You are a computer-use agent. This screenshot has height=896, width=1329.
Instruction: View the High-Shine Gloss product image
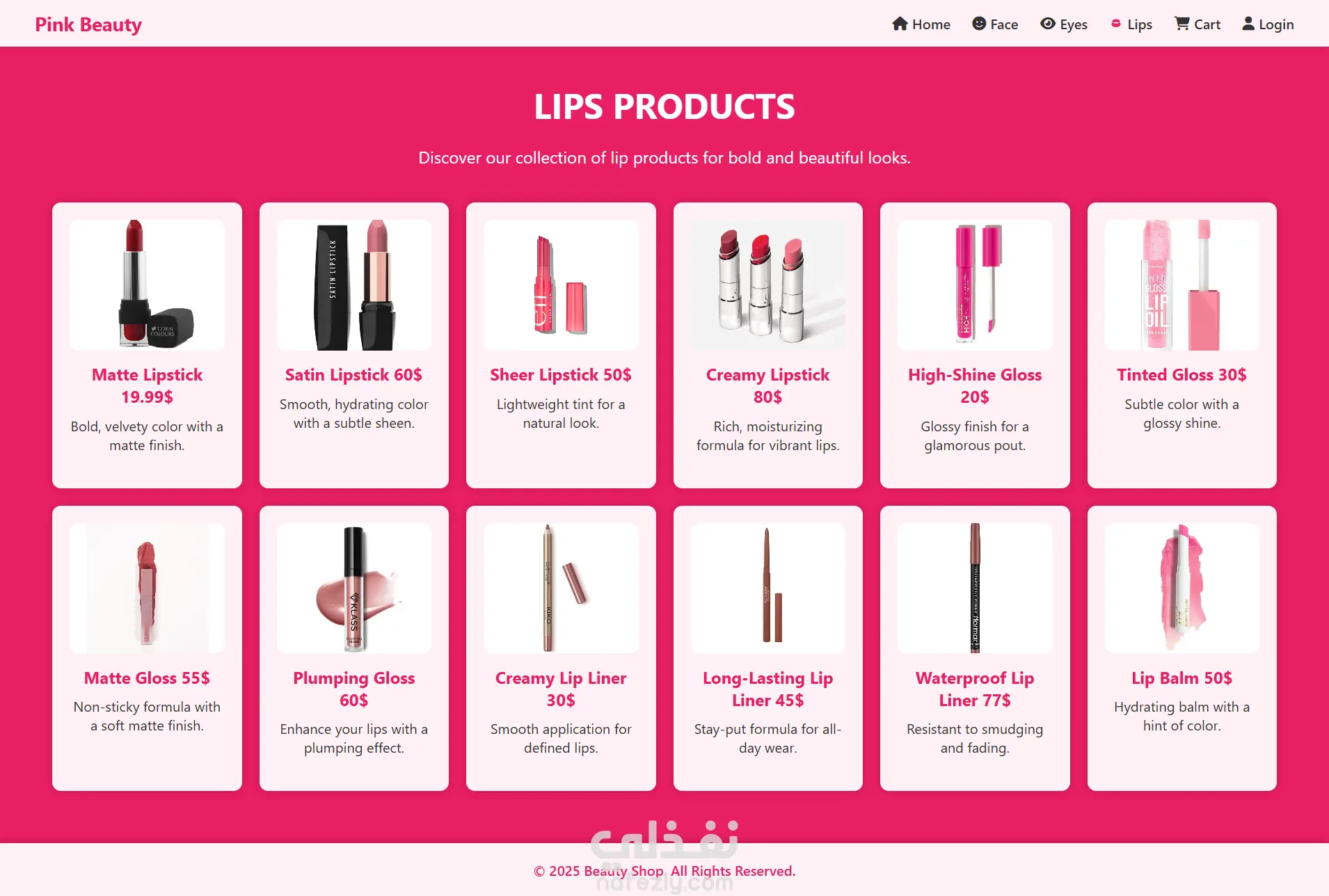tap(975, 285)
